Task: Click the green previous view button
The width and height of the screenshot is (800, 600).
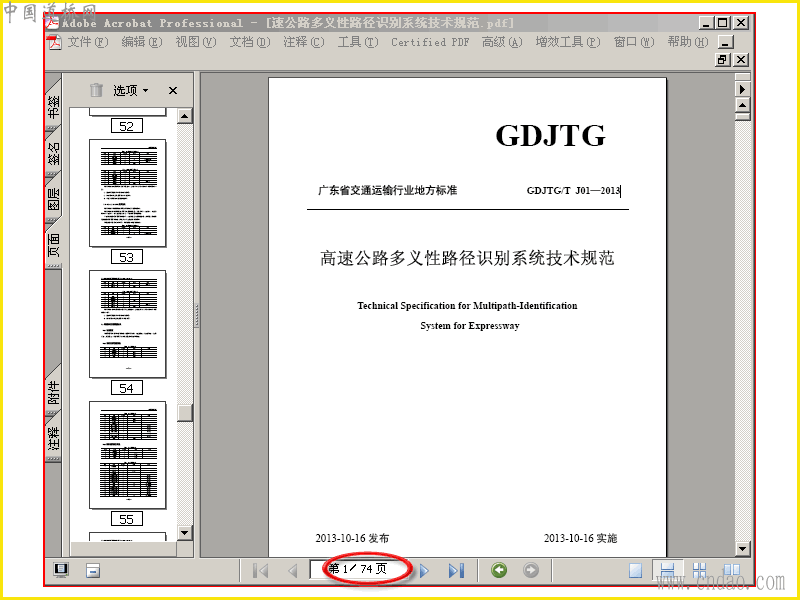Action: click(499, 570)
